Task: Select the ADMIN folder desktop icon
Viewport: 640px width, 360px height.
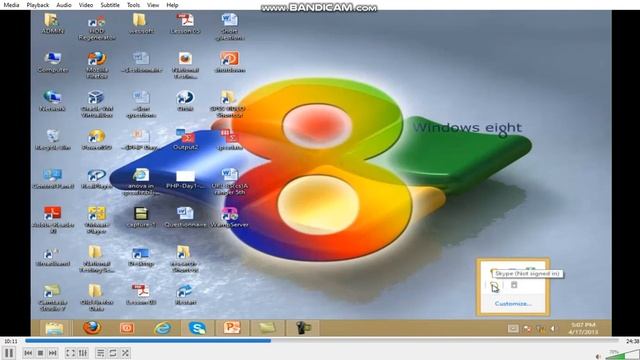Action: (x=52, y=24)
